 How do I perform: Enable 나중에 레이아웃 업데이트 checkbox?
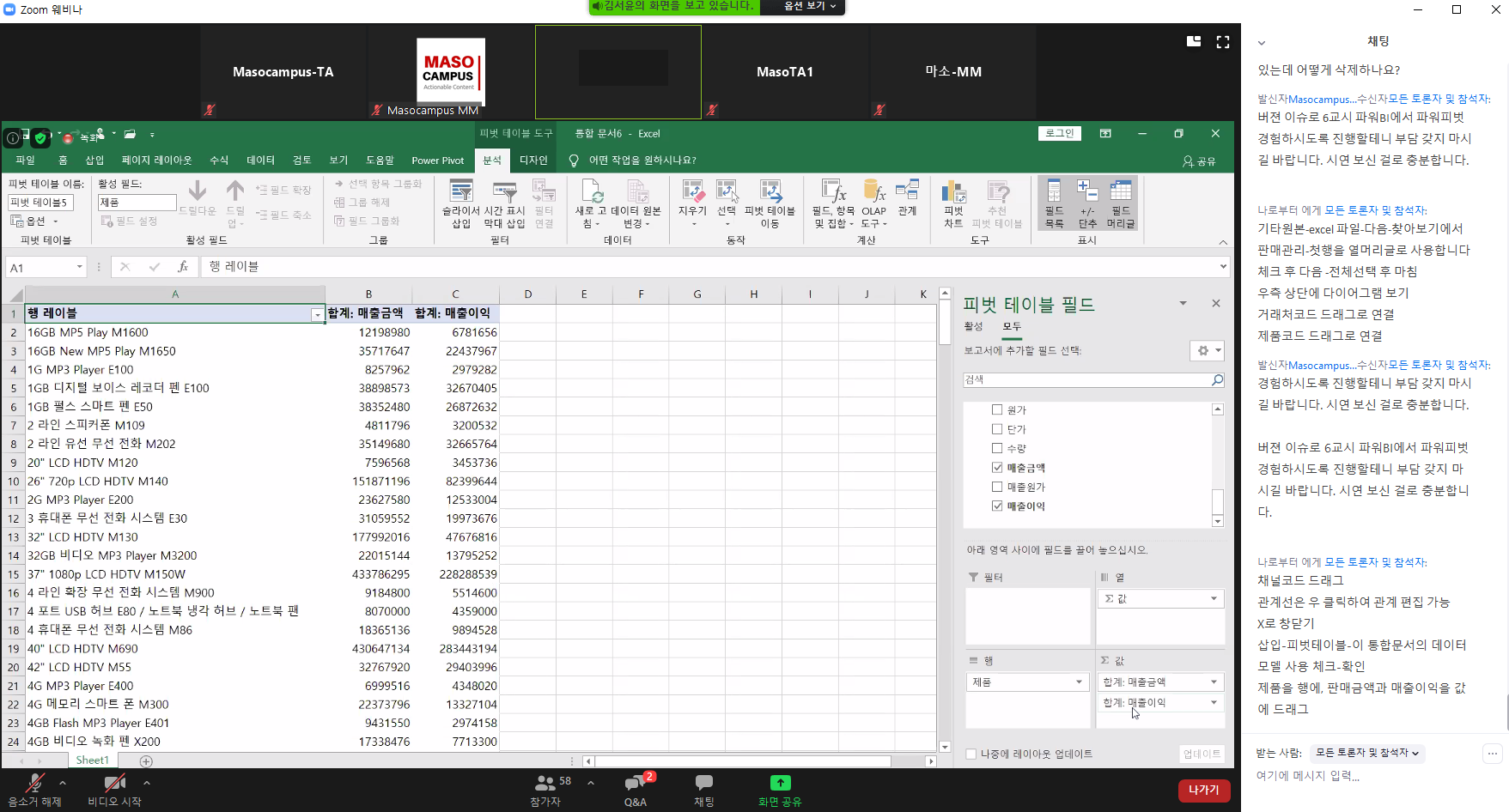971,754
